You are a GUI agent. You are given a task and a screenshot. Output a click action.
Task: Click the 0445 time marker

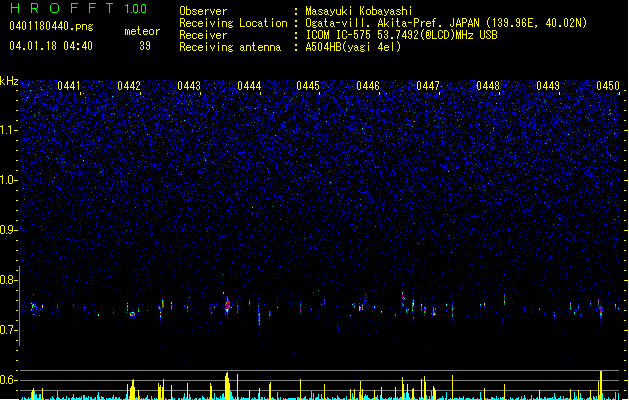point(308,86)
